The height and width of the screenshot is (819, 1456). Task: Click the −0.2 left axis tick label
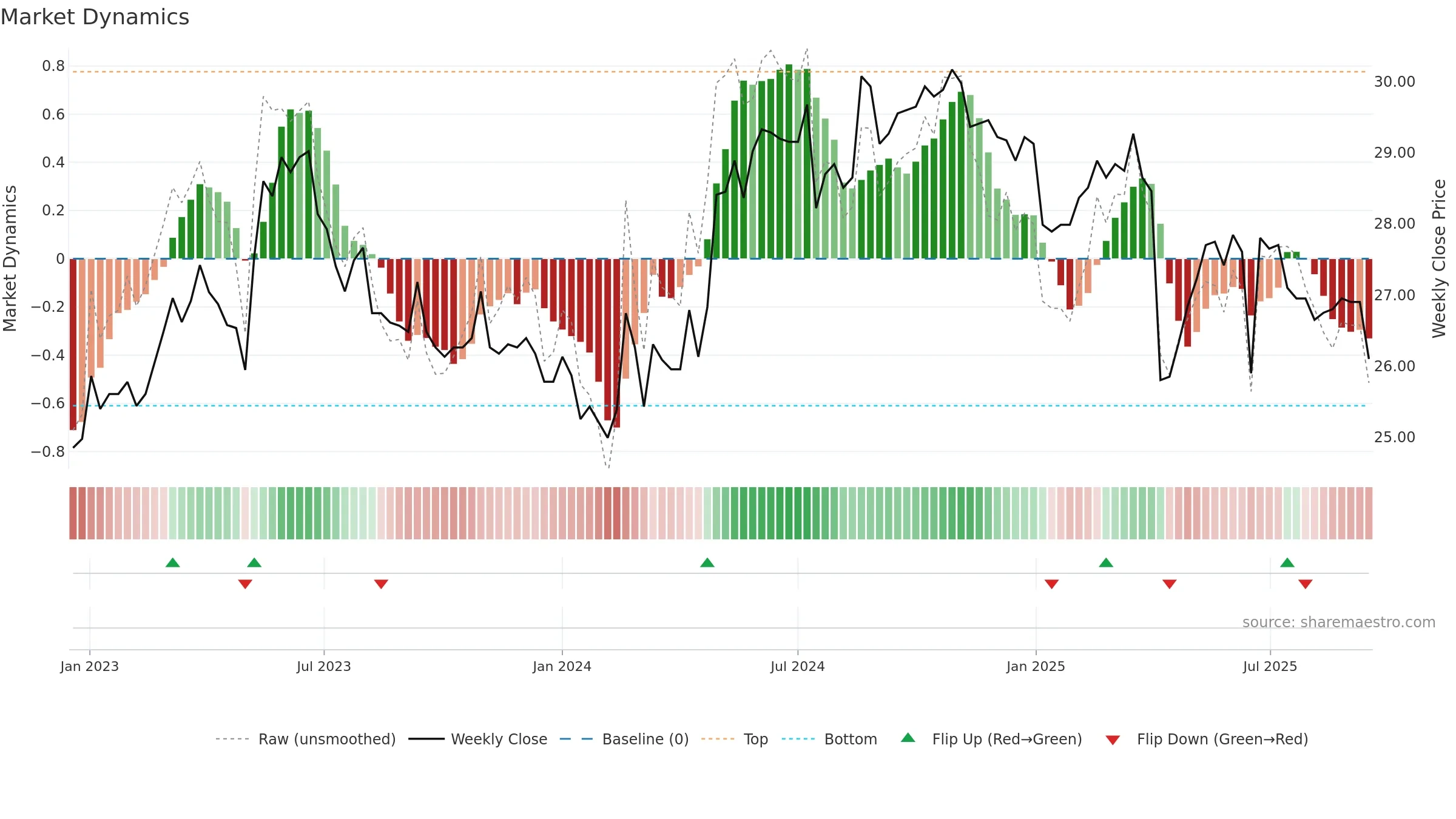(48, 306)
